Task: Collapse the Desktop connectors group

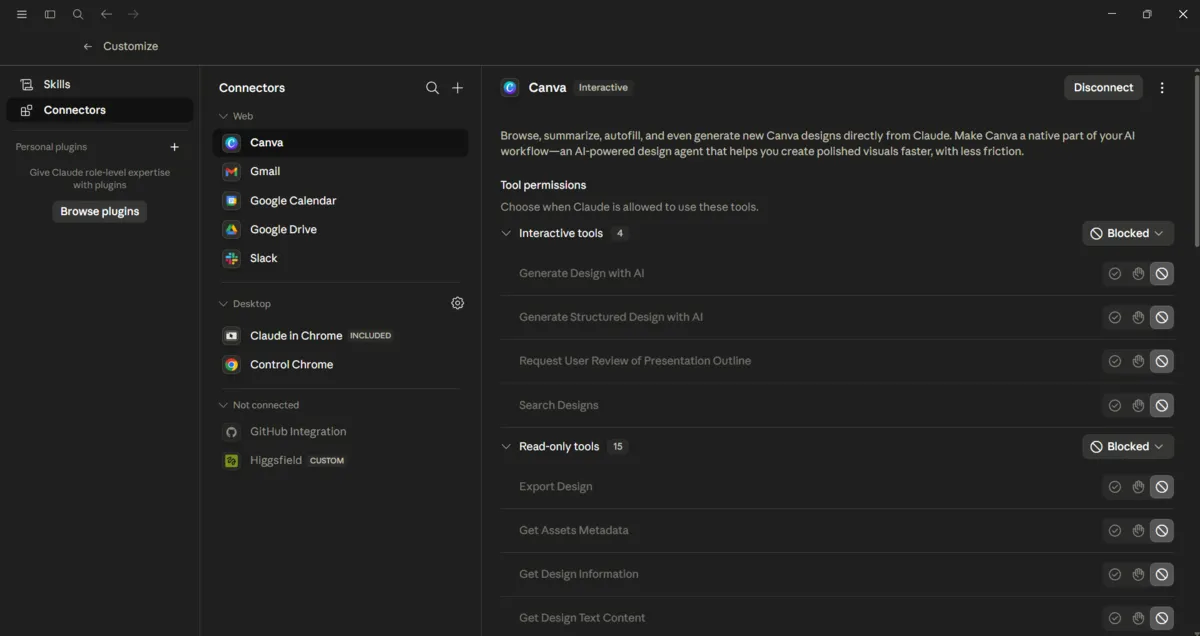Action: point(223,304)
